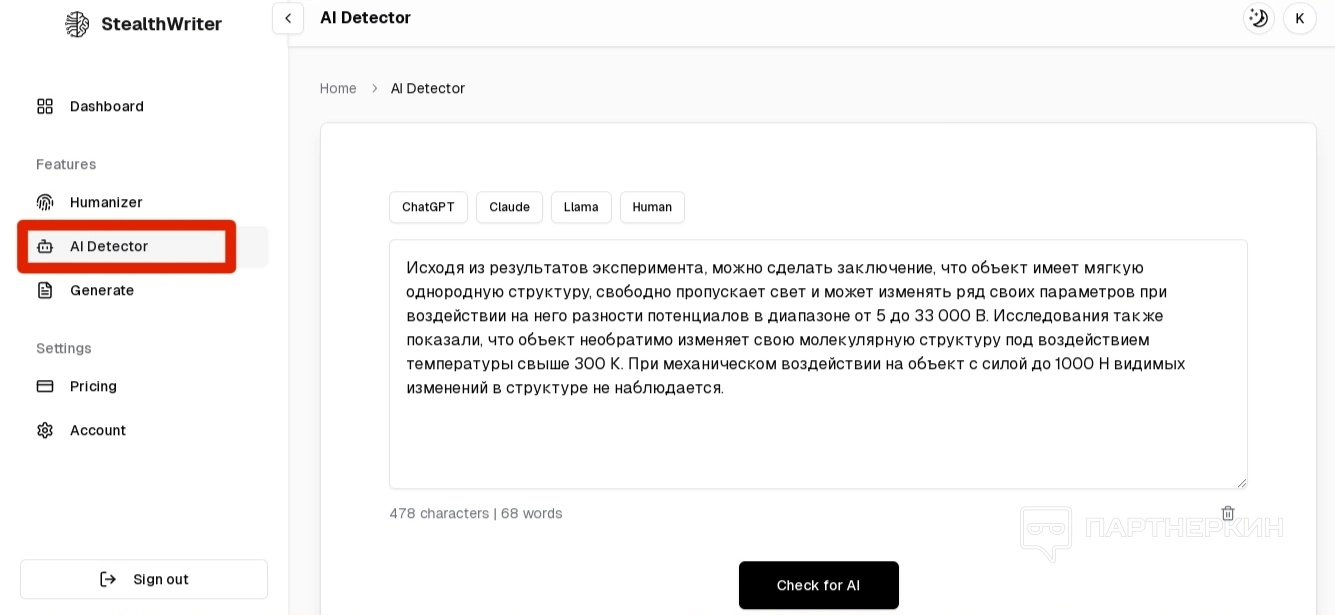
Task: Load the ChatGPT sample text
Action: click(x=428, y=207)
